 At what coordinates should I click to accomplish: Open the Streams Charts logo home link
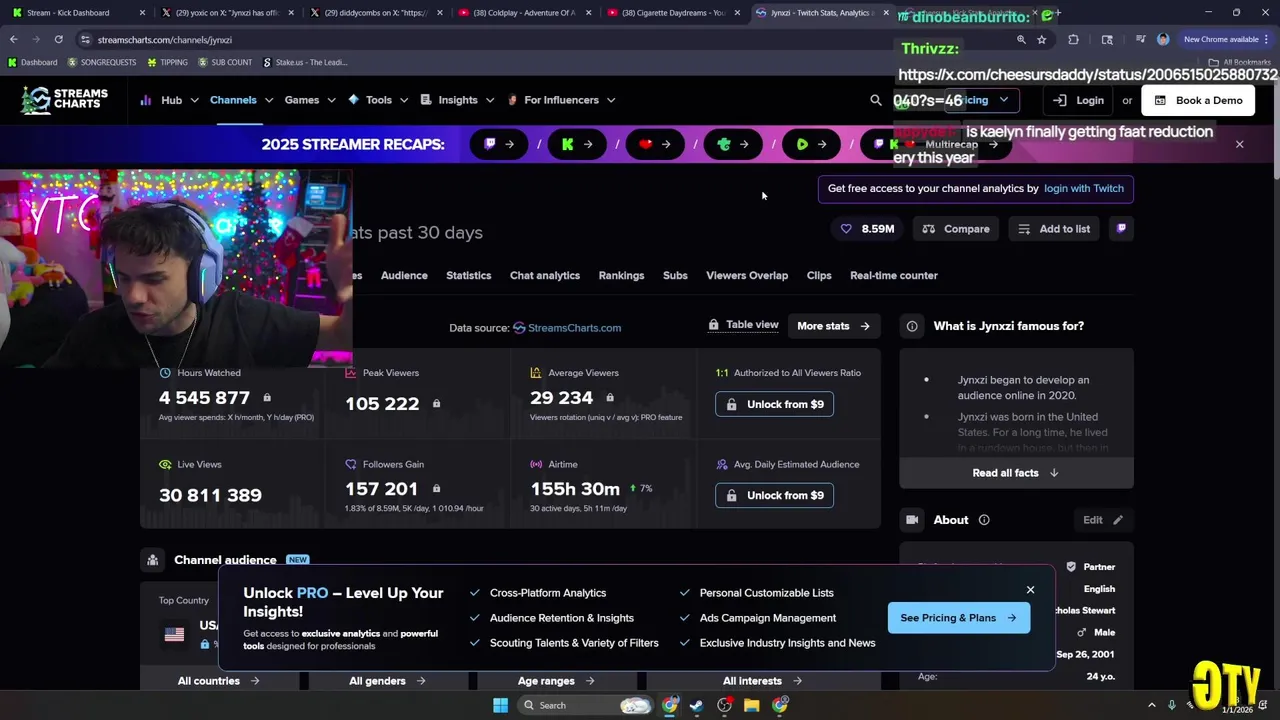point(65,100)
